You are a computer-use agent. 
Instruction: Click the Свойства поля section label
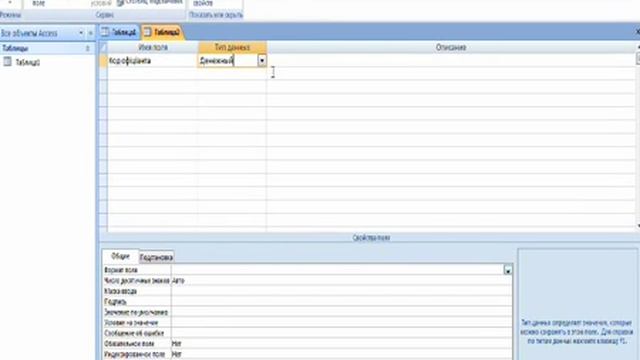pyautogui.click(x=371, y=238)
